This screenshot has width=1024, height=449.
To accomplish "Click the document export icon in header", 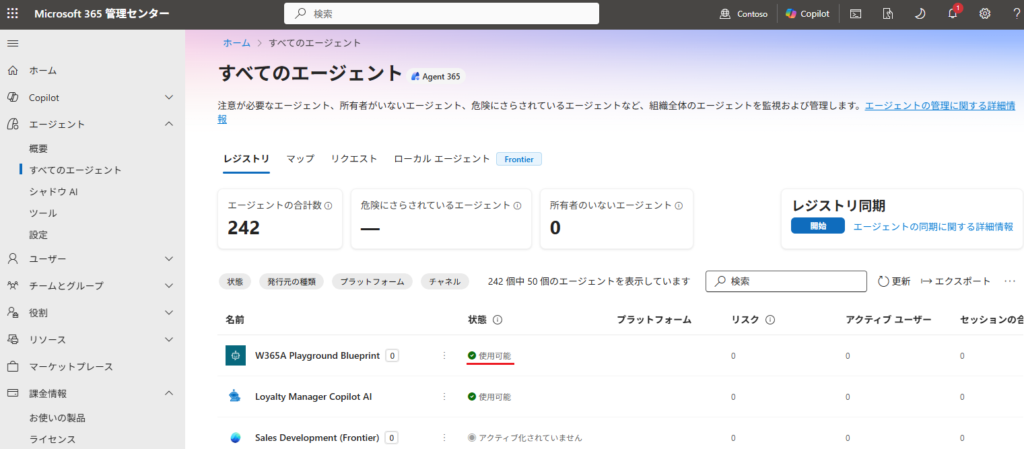I will (x=888, y=14).
